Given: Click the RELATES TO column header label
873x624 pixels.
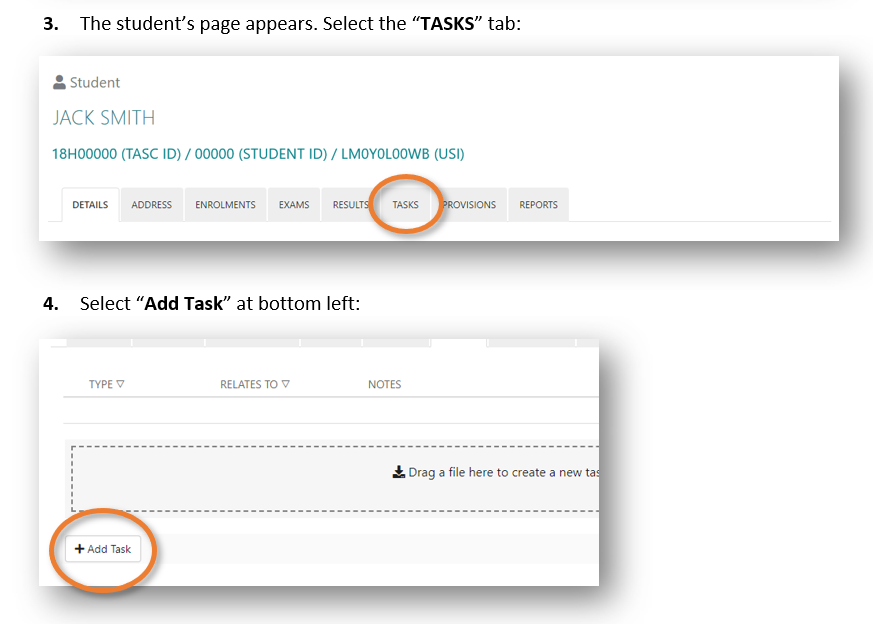Looking at the screenshot, I should point(249,384).
